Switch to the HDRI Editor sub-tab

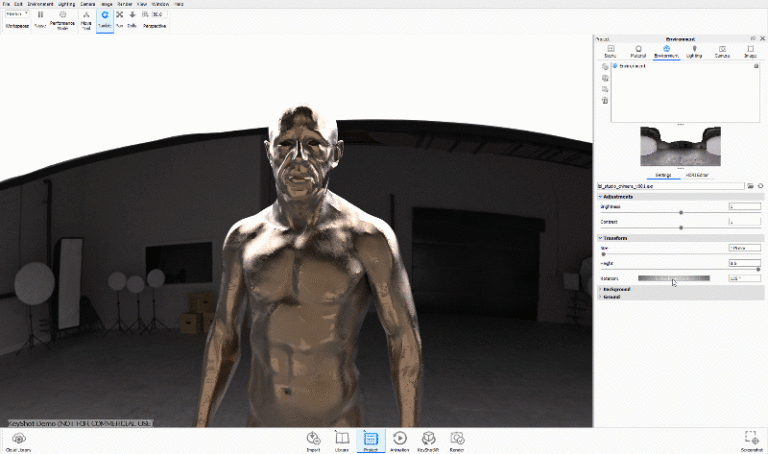pyautogui.click(x=696, y=175)
